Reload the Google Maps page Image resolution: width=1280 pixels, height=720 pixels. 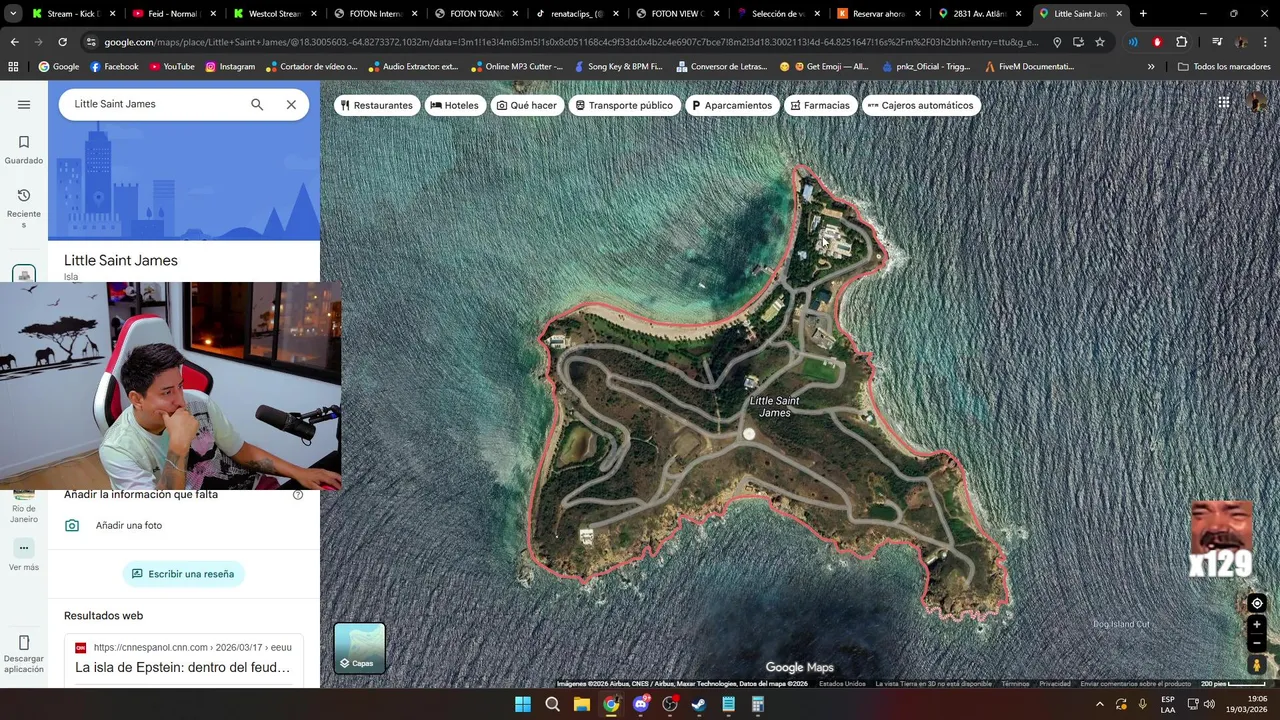coord(62,42)
